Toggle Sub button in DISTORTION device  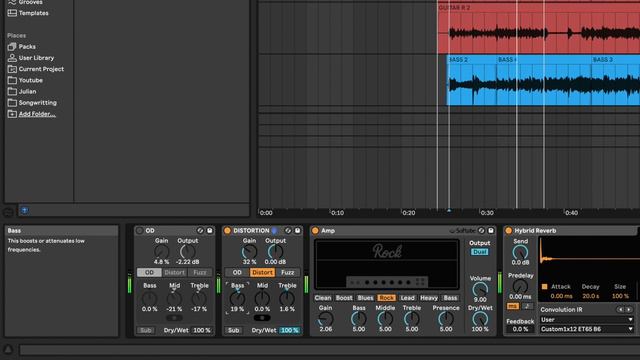pyautogui.click(x=233, y=330)
